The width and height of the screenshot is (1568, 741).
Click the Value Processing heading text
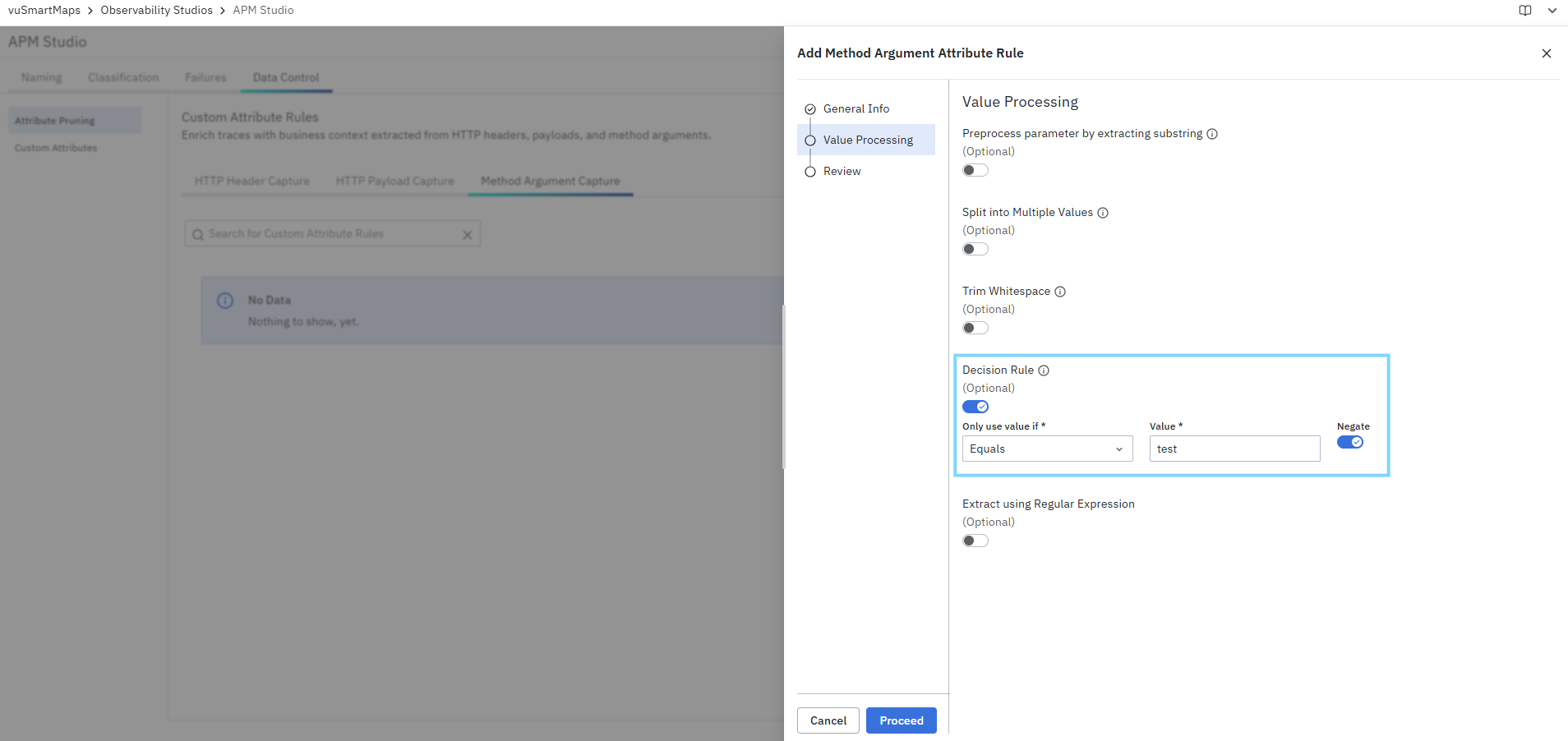[1020, 102]
